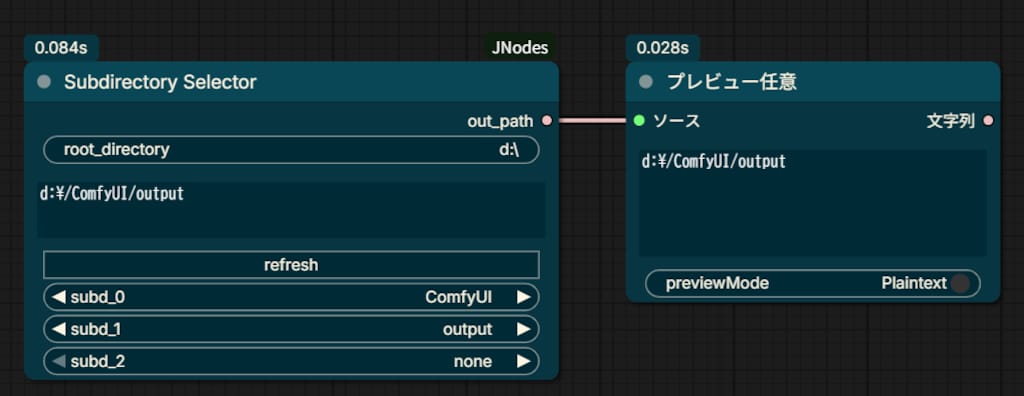
Task: Select previous subd_0 value with left arrow
Action: coord(59,297)
